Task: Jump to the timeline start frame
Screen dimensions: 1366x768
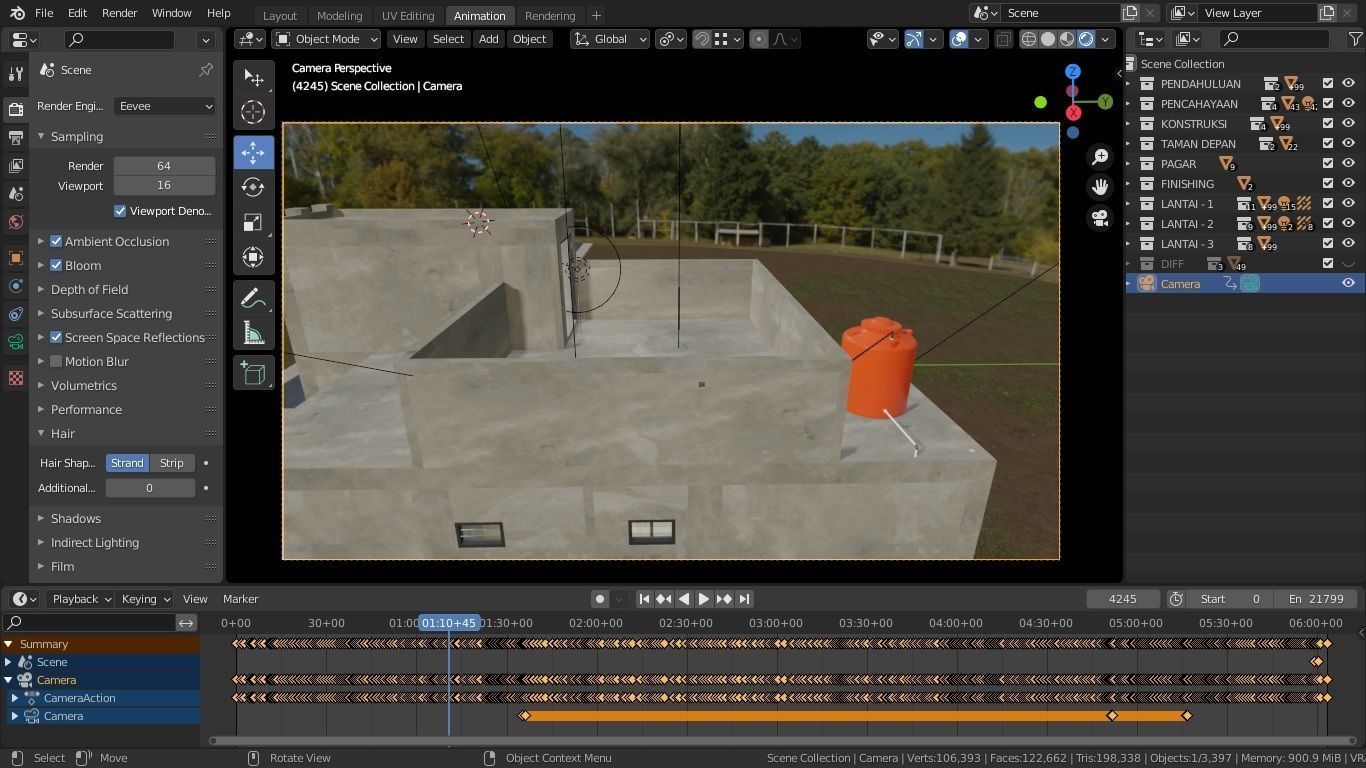Action: click(644, 599)
